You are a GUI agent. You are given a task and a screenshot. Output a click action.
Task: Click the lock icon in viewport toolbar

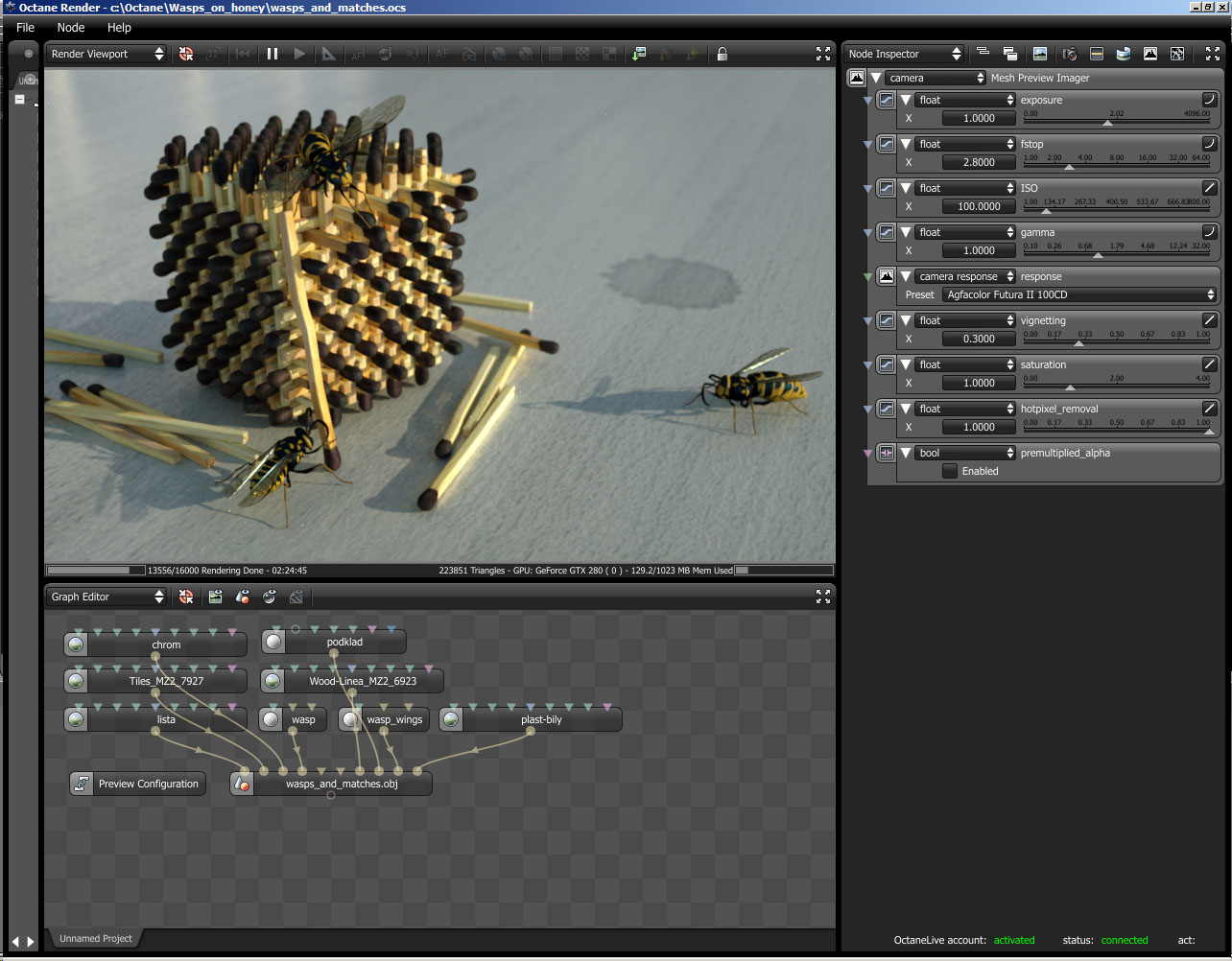pos(722,55)
